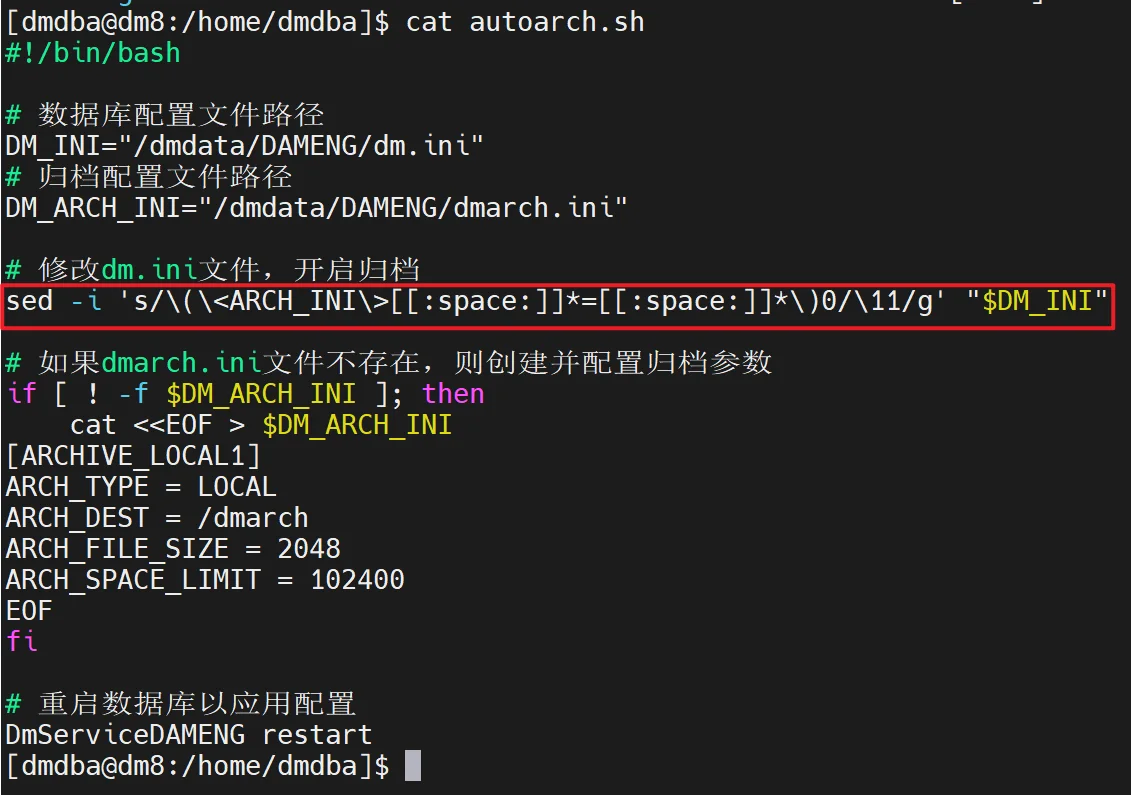The height and width of the screenshot is (795, 1131).
Task: Click the comment 数据库配置文件路径
Action: point(164,115)
